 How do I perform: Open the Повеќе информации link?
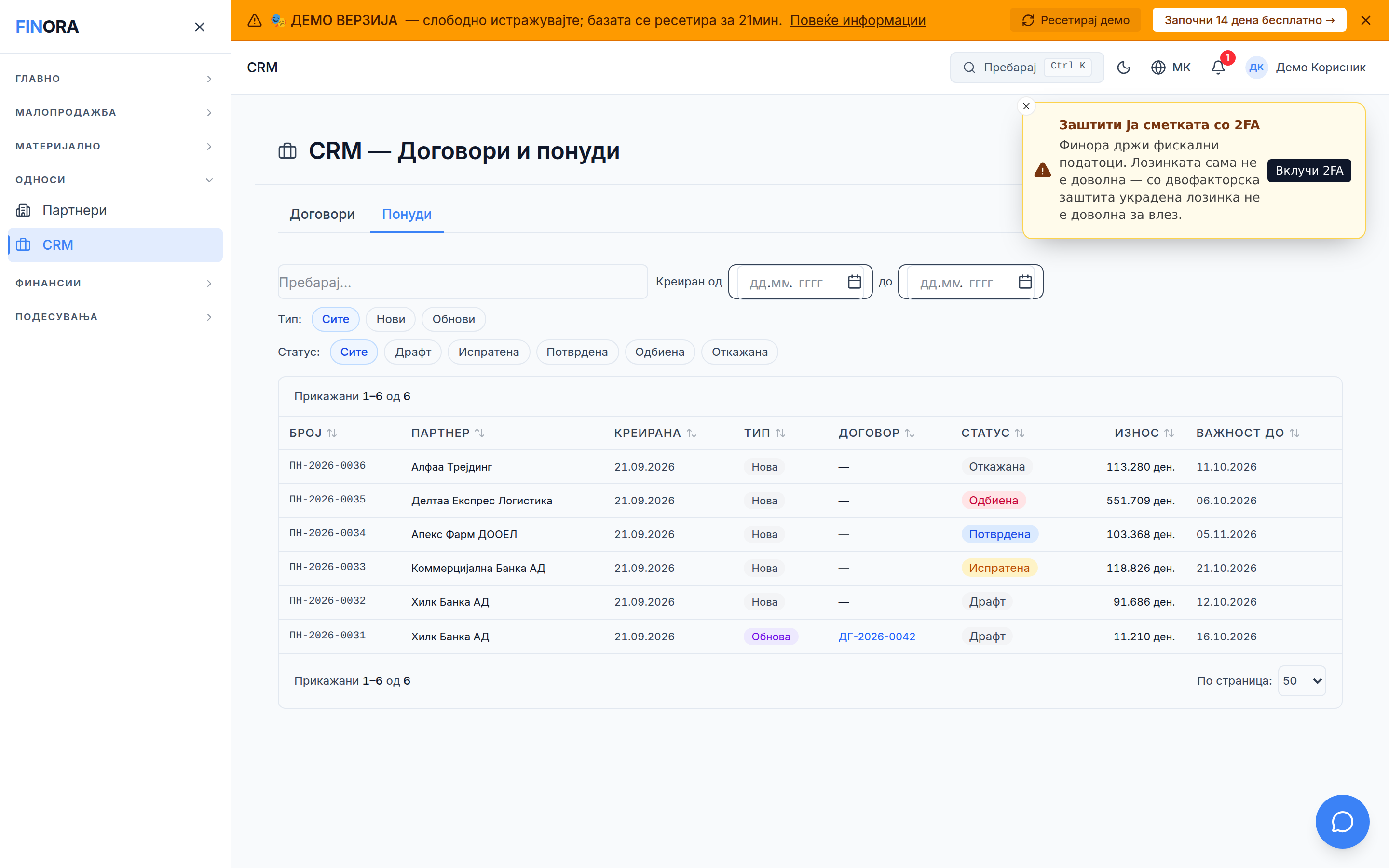858,20
